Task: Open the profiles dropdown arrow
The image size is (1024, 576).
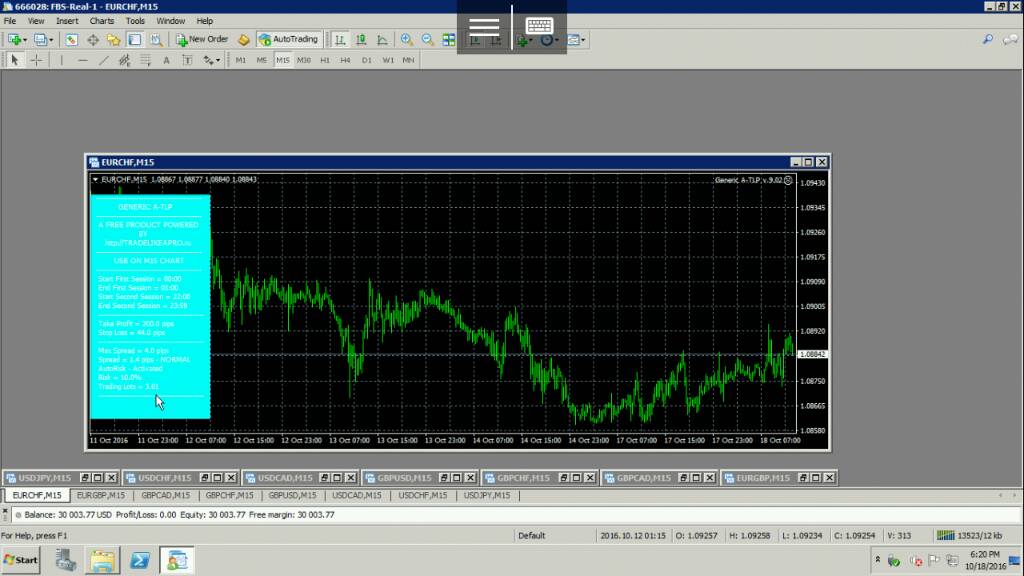Action: click(x=52, y=40)
